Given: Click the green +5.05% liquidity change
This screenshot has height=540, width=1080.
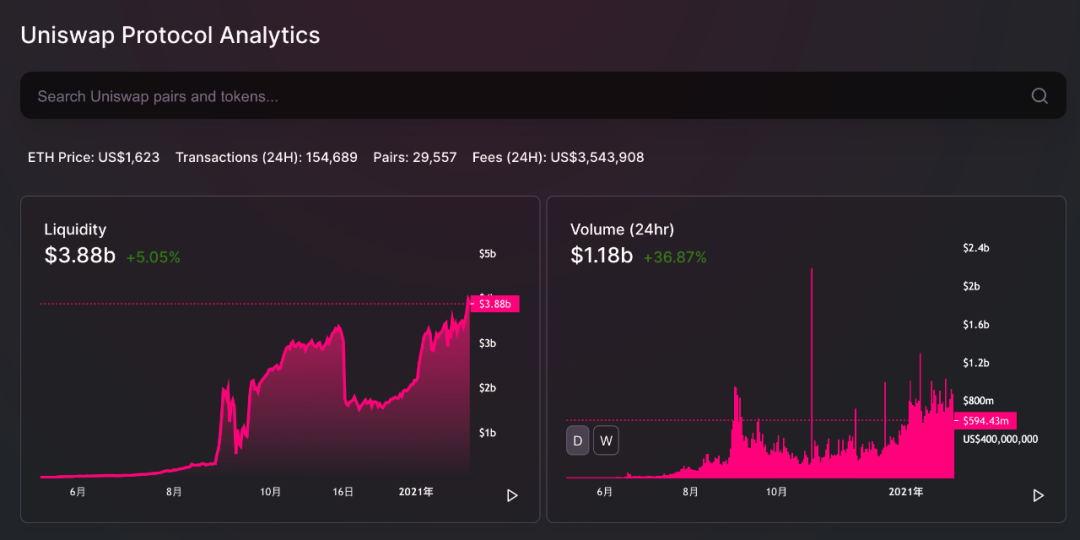Looking at the screenshot, I should [153, 257].
